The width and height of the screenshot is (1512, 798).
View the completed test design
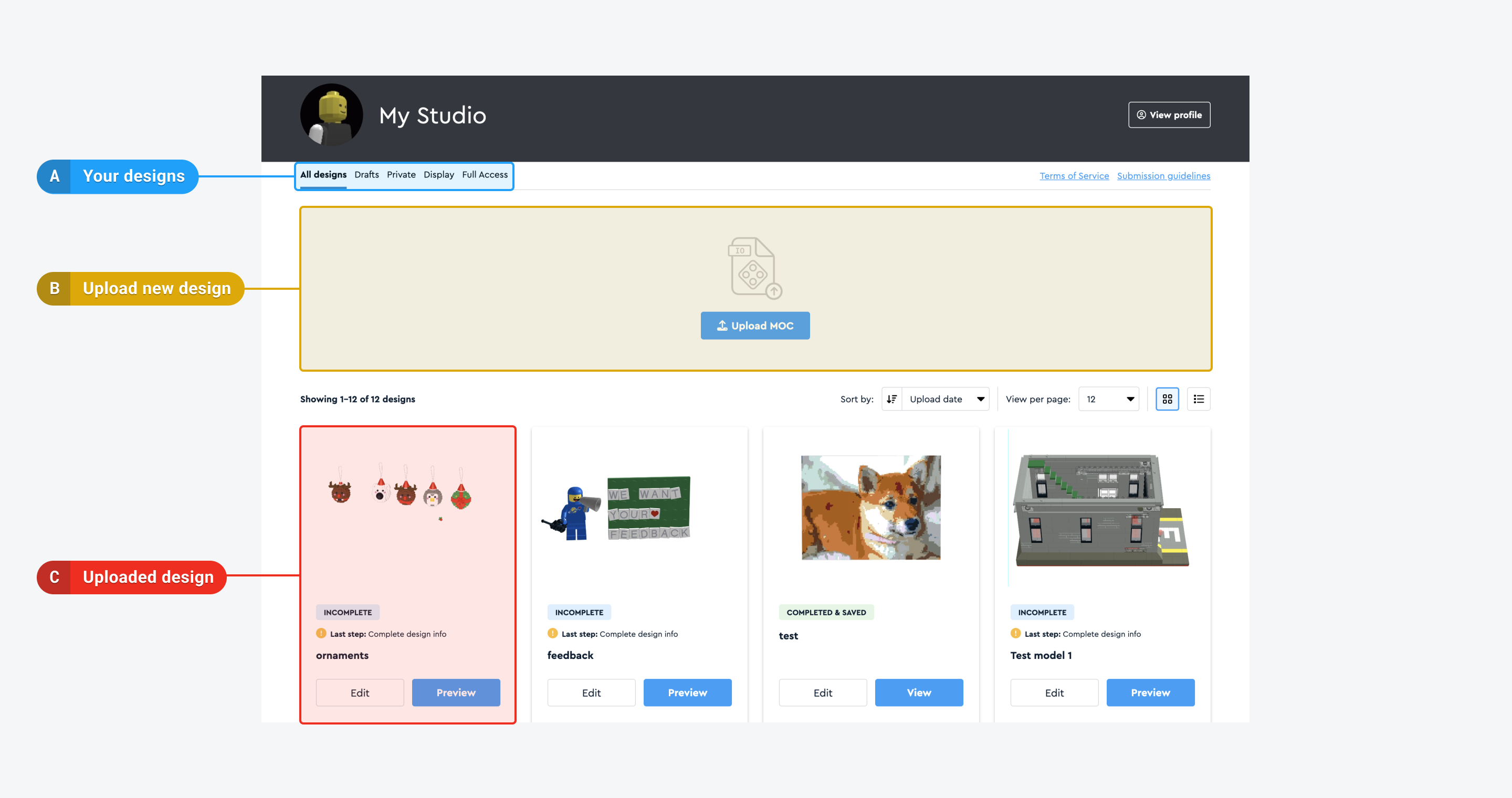[x=919, y=693]
